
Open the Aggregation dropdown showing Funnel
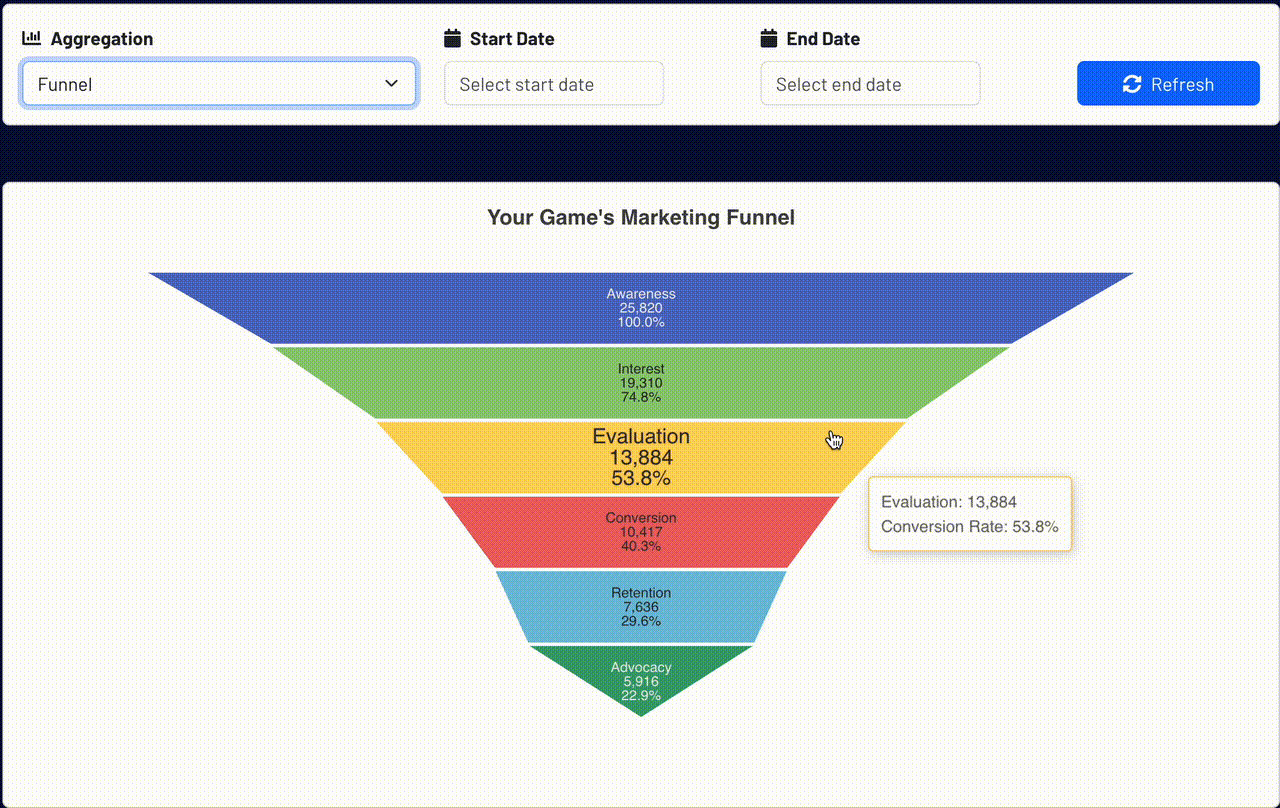pos(219,84)
